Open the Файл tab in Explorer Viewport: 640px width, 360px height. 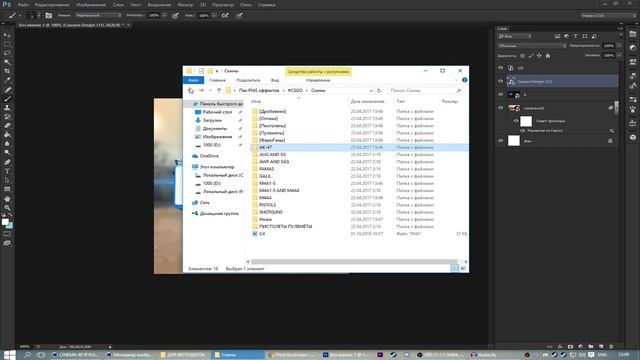[x=193, y=80]
